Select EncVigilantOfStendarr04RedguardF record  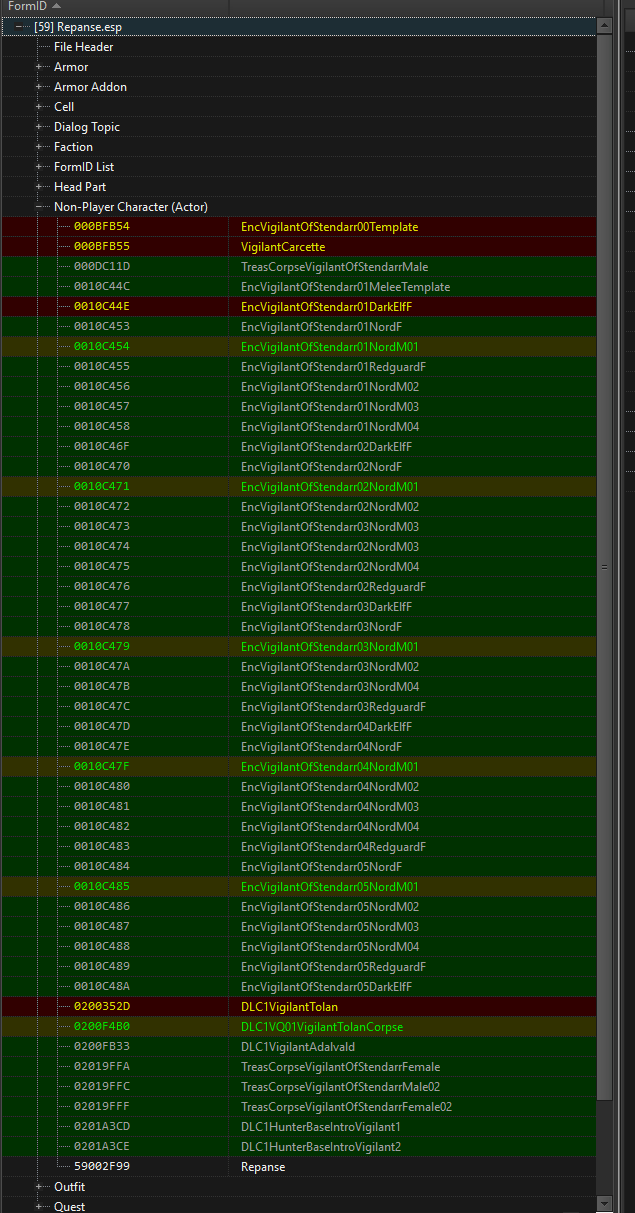(299, 847)
